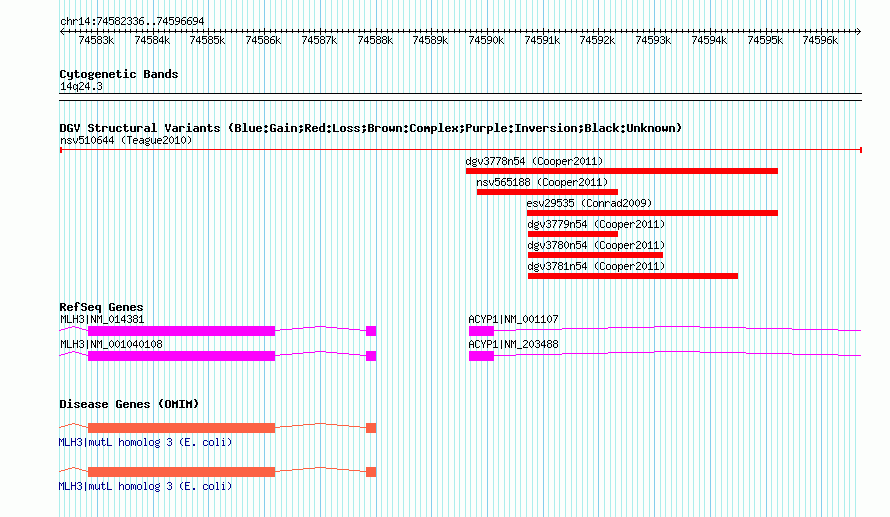Click the red dgv3778n54 loss bar

click(622, 171)
